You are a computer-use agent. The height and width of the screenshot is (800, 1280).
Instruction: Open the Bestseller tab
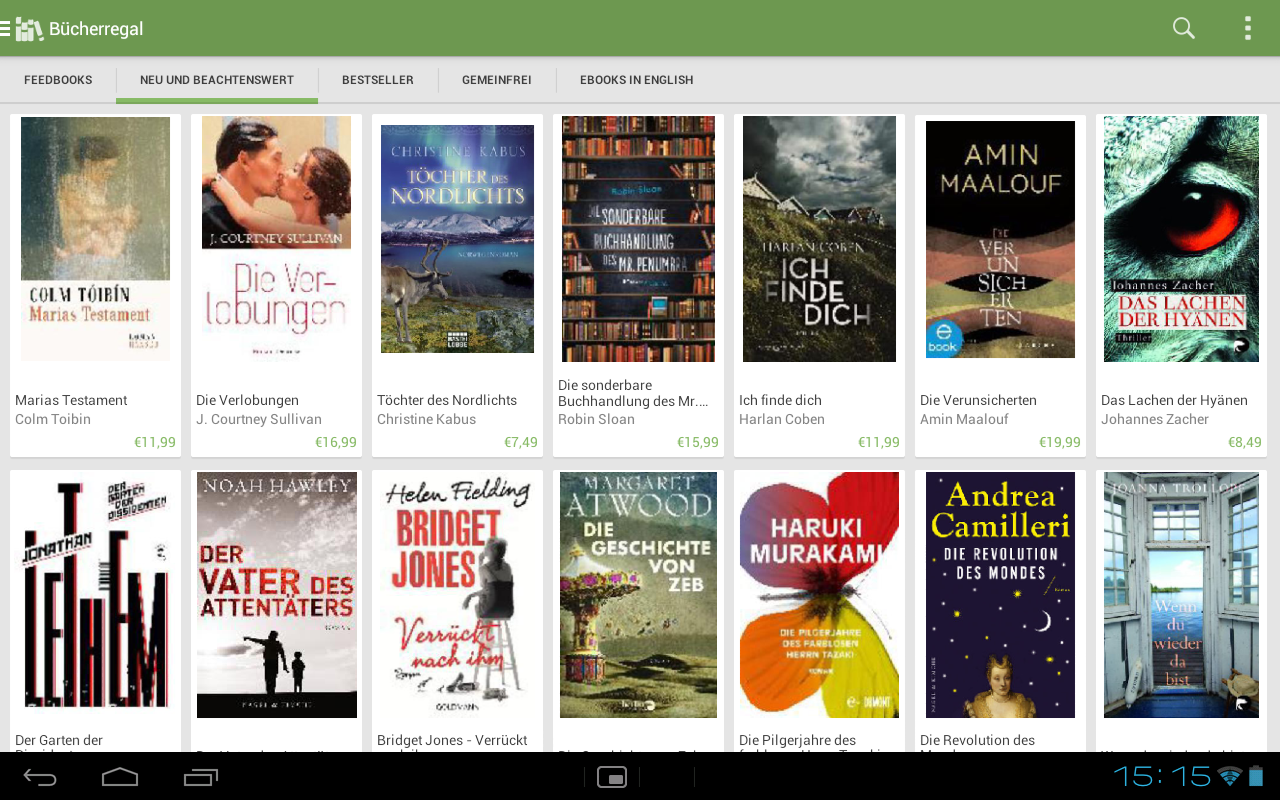[x=378, y=80]
